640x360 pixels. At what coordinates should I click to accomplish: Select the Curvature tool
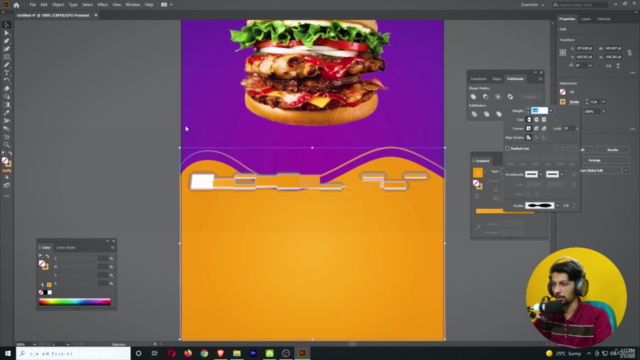point(7,49)
